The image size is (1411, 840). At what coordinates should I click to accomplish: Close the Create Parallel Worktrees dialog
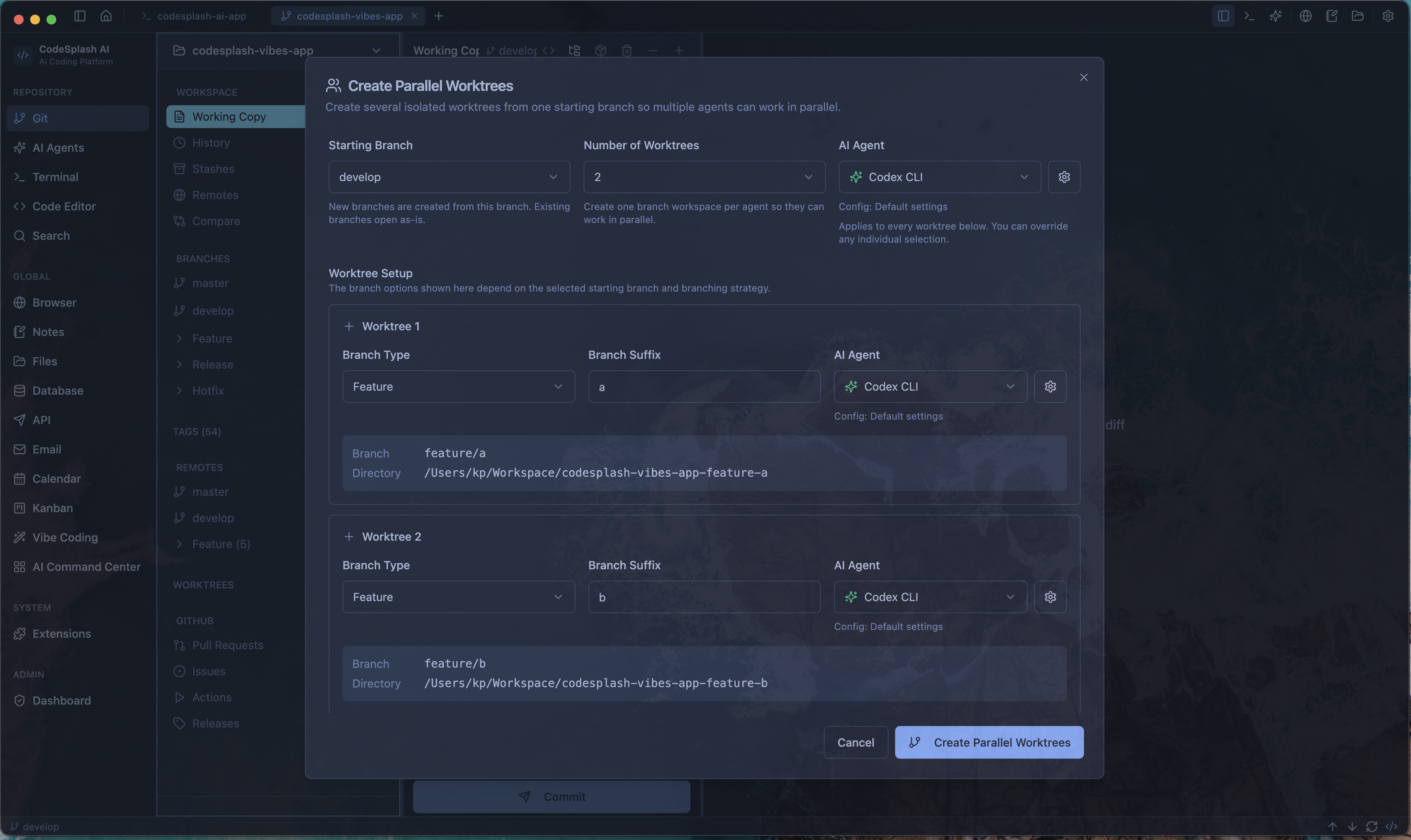tap(1083, 77)
